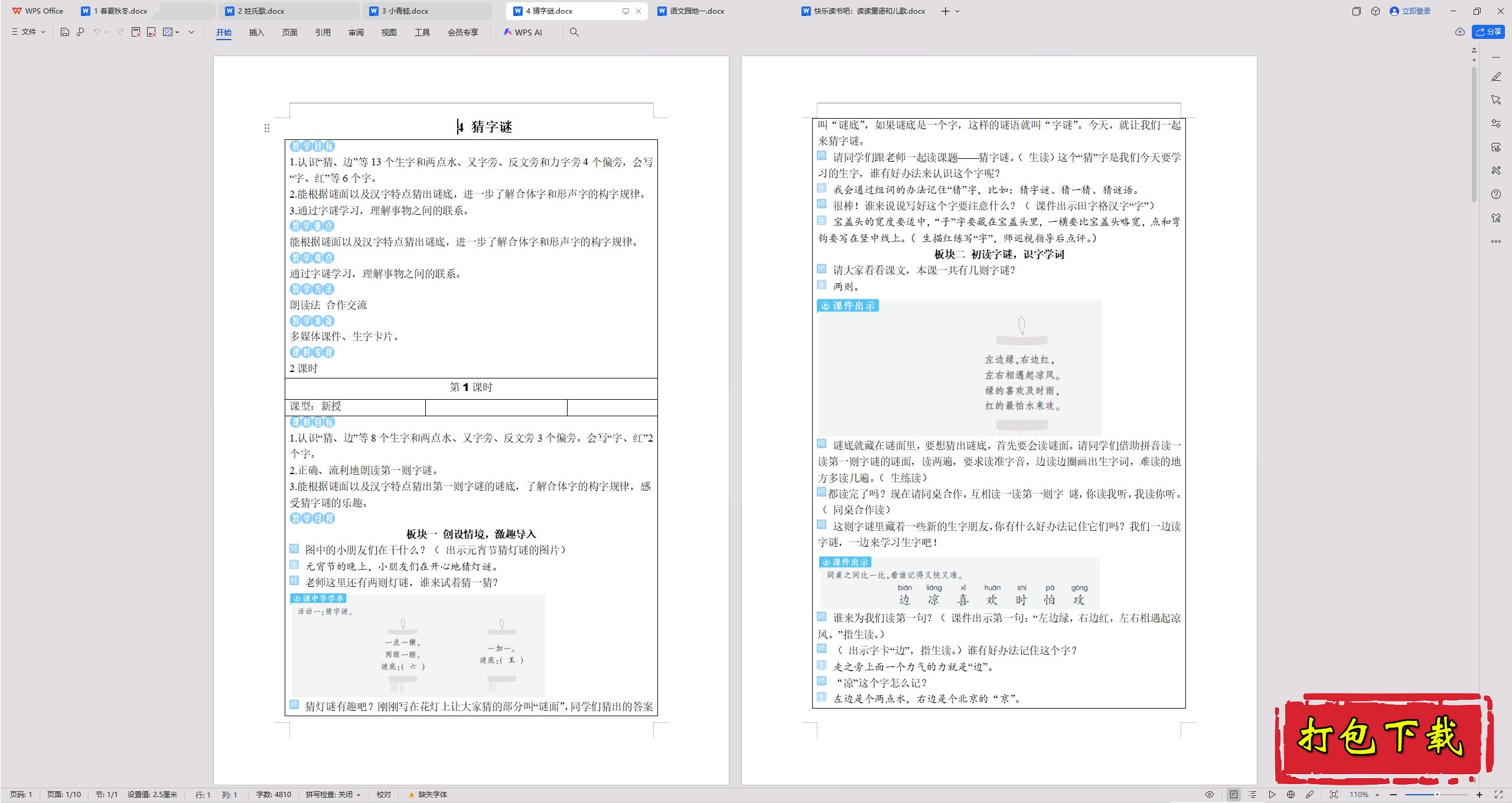Viewport: 1512px width, 803px height.
Task: Open the 工具 ribbon tab
Action: point(422,32)
